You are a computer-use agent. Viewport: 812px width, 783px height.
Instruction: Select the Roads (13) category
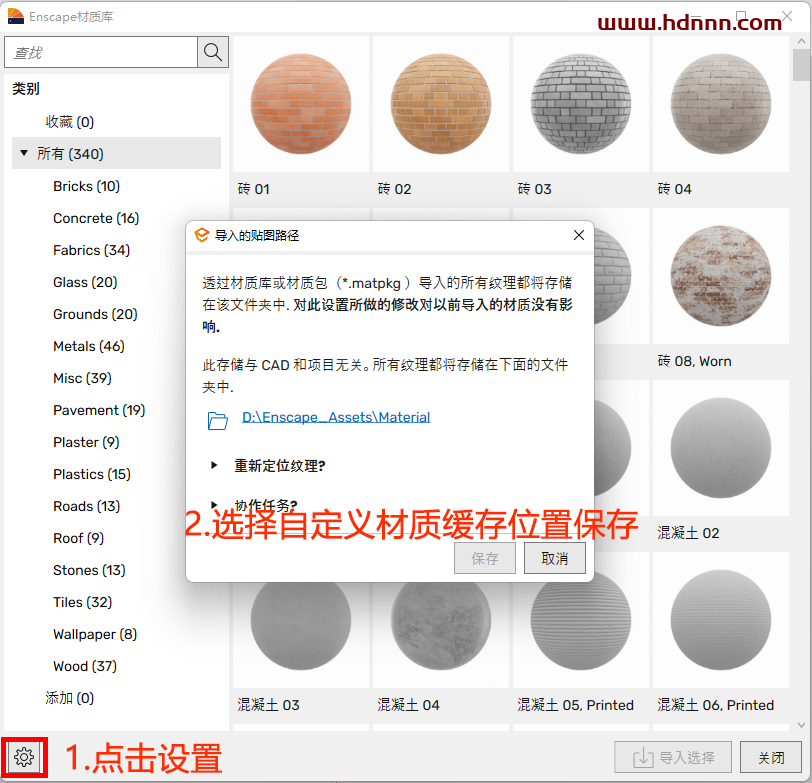86,506
